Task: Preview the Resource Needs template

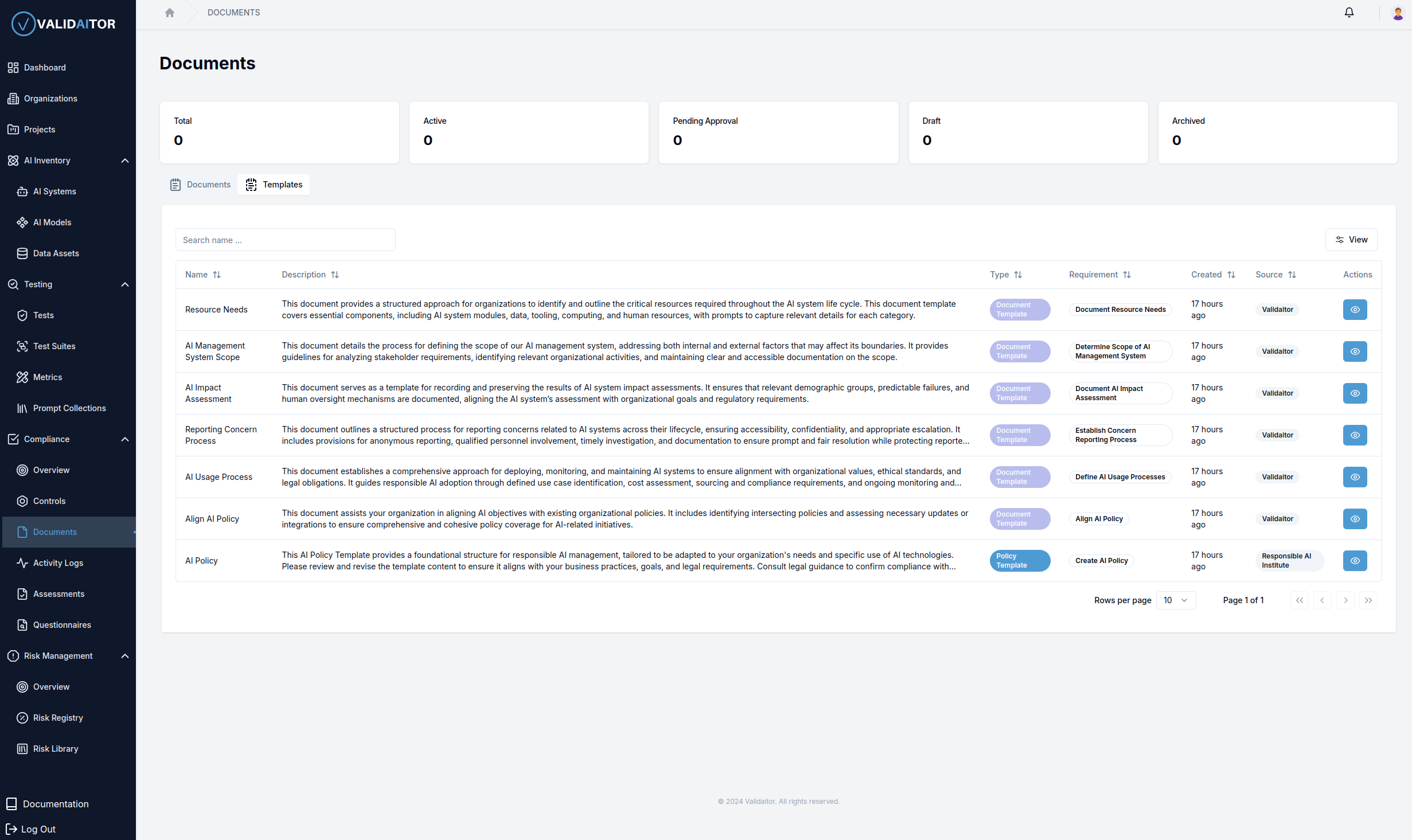Action: [1354, 309]
